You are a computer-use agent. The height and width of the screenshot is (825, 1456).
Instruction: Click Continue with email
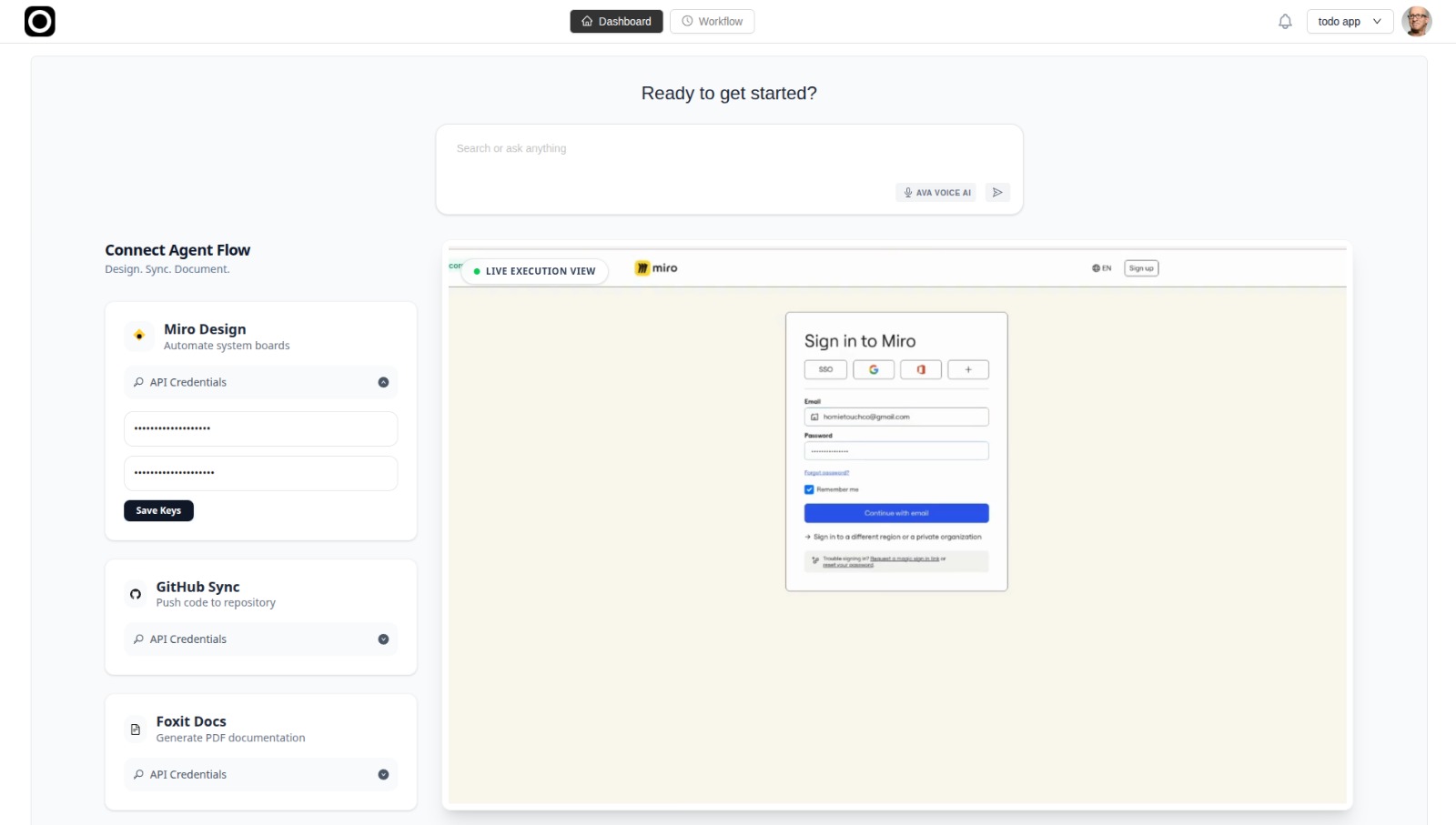pyautogui.click(x=896, y=513)
